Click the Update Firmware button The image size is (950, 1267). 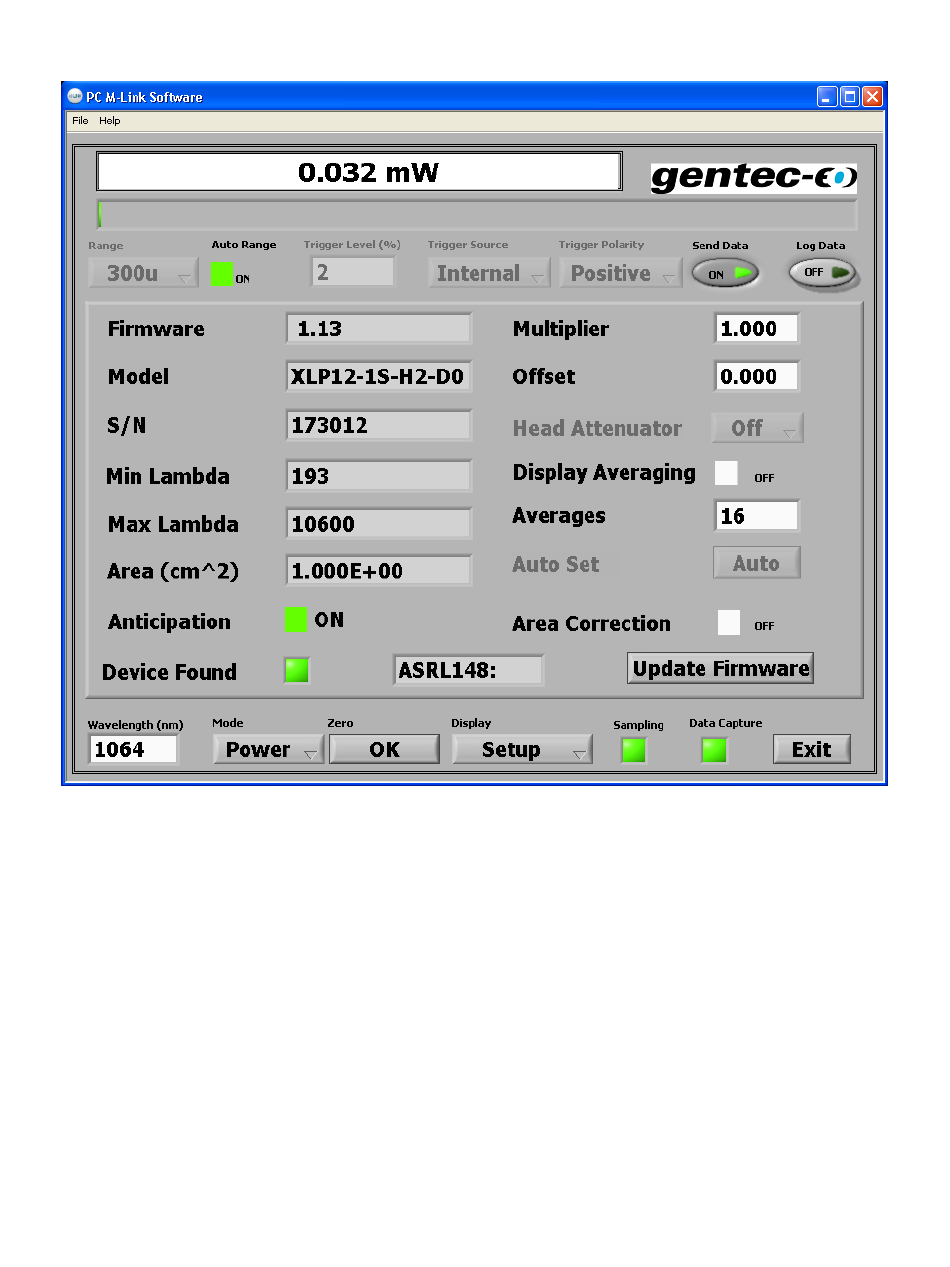tap(721, 668)
